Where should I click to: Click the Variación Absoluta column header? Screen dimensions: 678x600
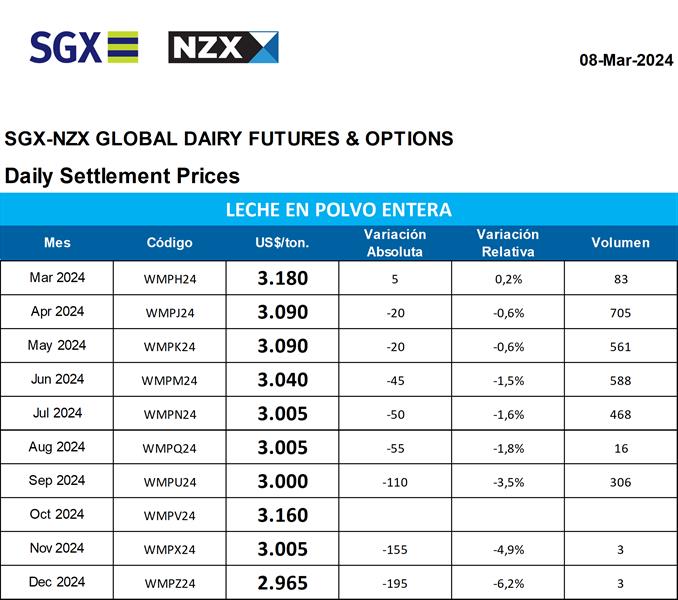[x=395, y=242]
